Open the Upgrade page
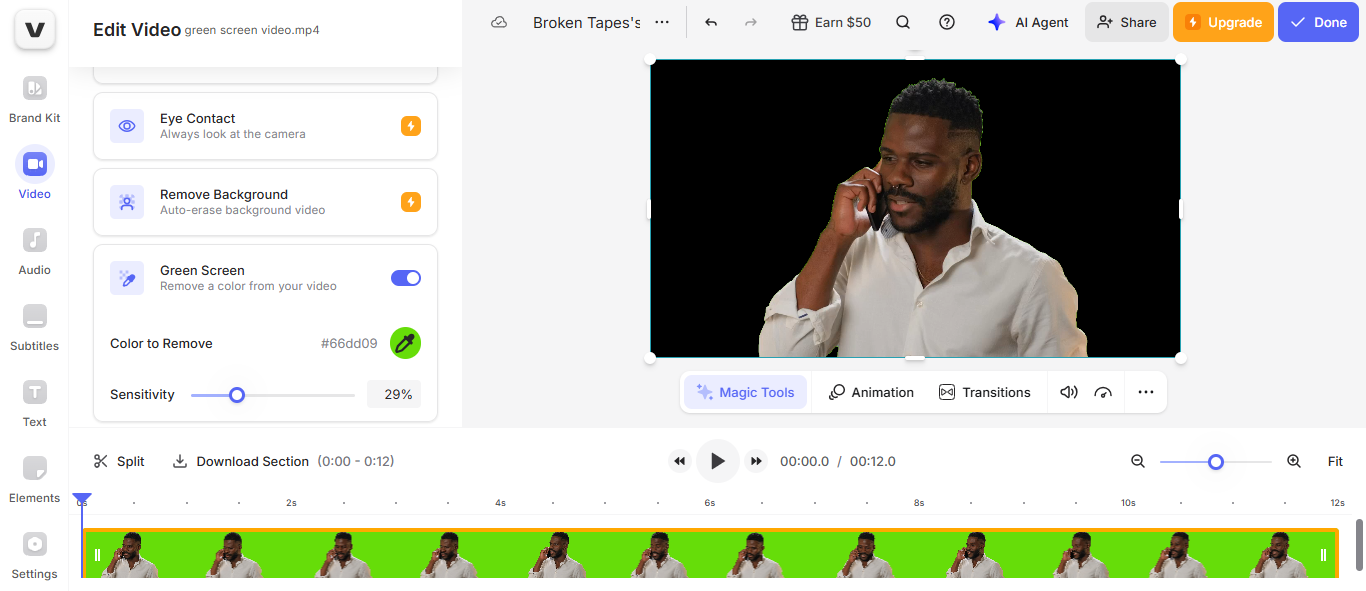Screen dimensions: 1366x591 [1223, 21]
